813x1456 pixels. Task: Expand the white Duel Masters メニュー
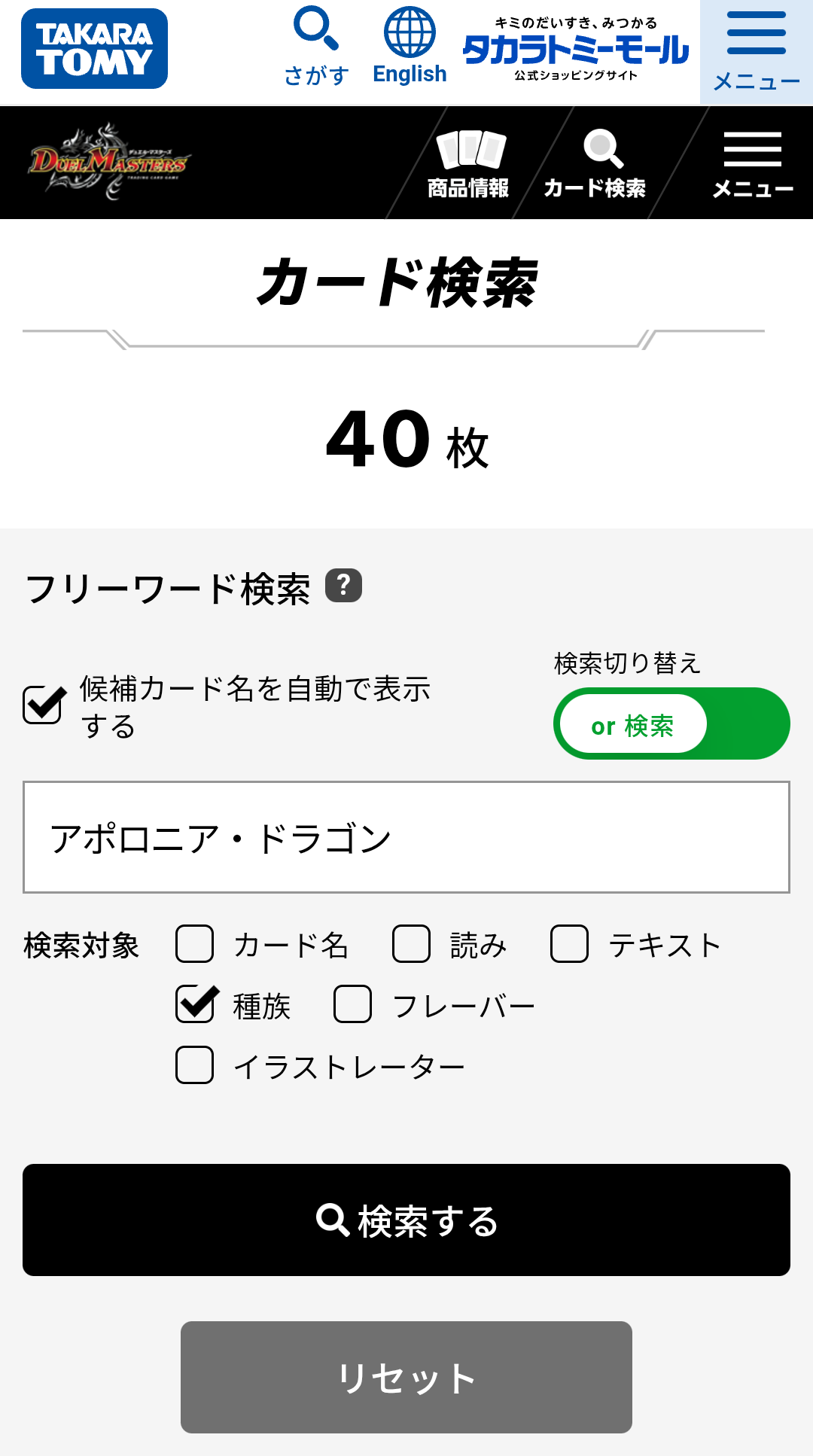[x=753, y=163]
